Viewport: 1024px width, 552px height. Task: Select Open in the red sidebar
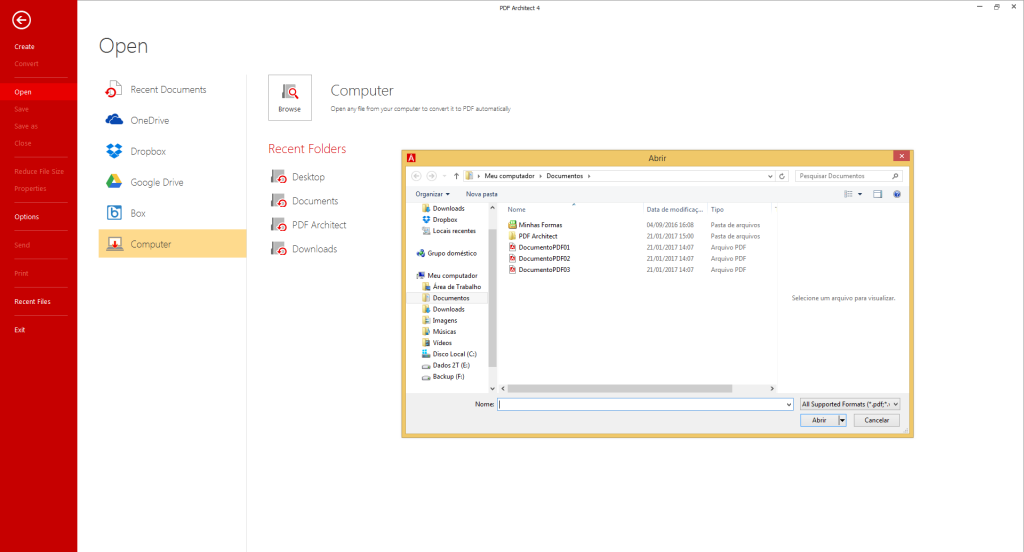coord(23,92)
